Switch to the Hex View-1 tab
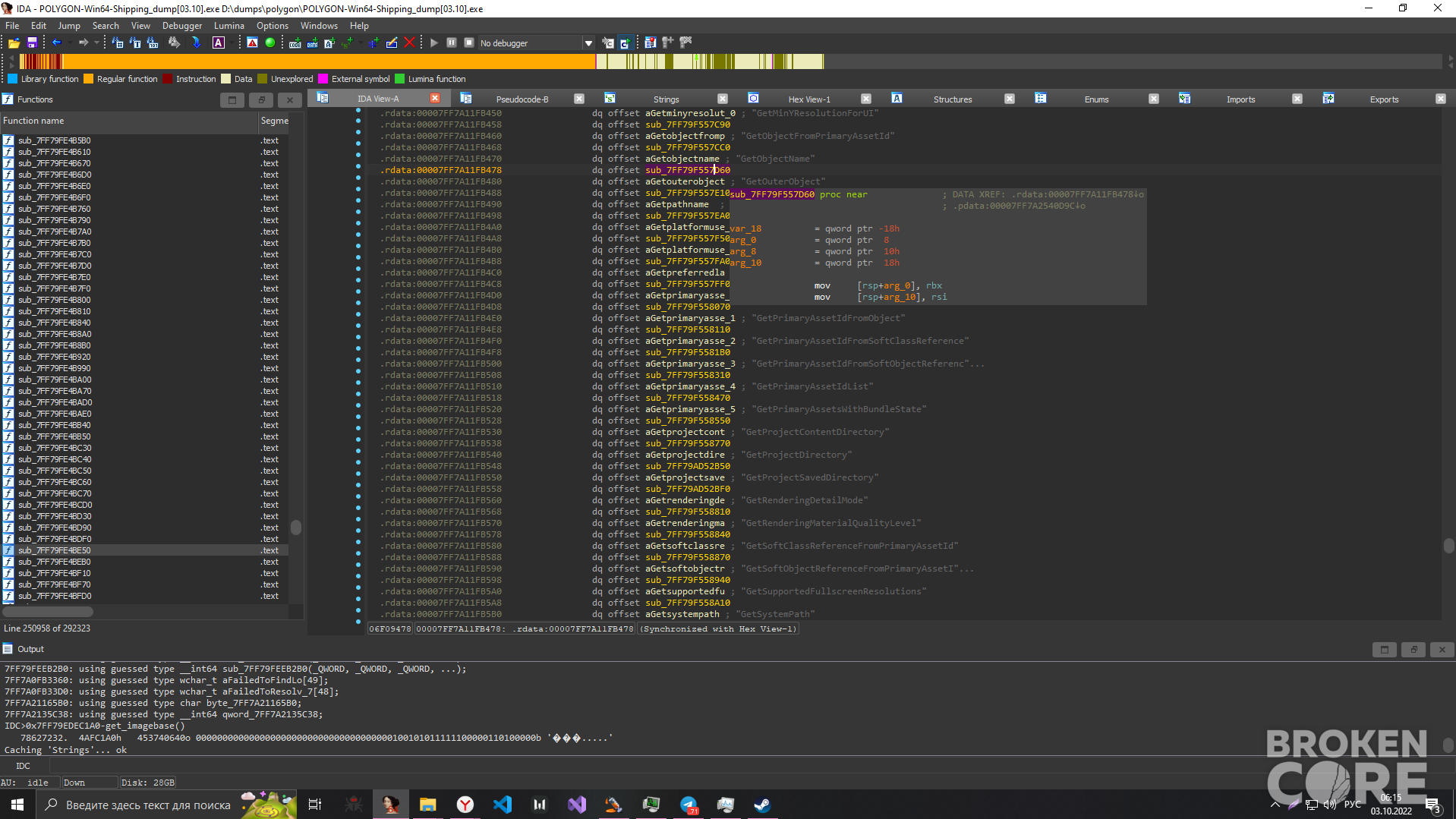 click(809, 99)
